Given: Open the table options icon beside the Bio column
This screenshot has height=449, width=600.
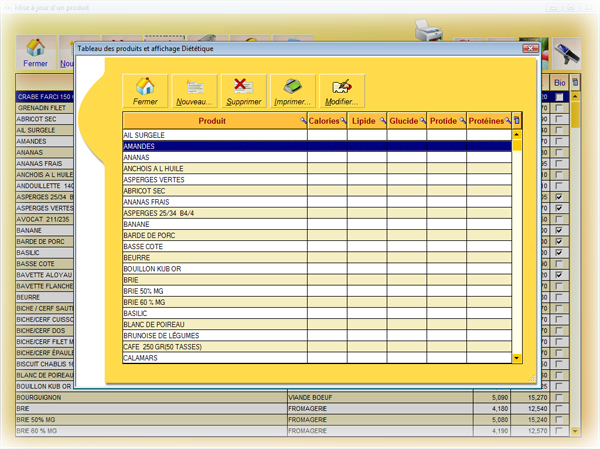Looking at the screenshot, I should [x=575, y=82].
